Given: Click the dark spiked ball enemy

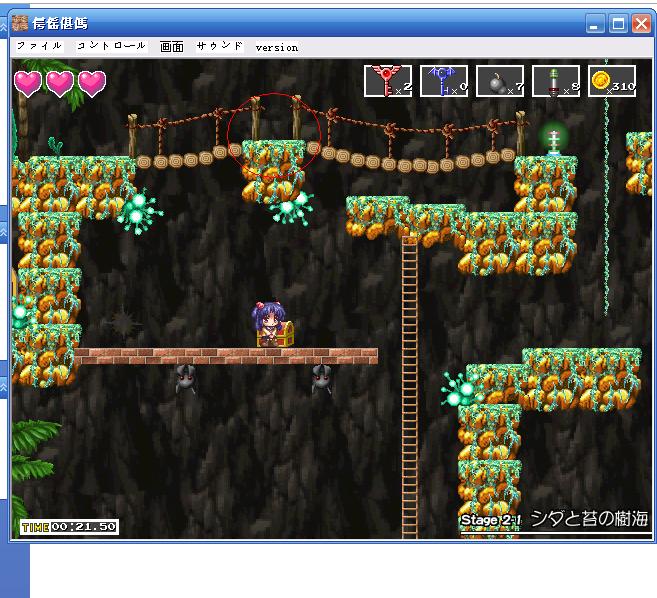Looking at the screenshot, I should click(x=123, y=323).
